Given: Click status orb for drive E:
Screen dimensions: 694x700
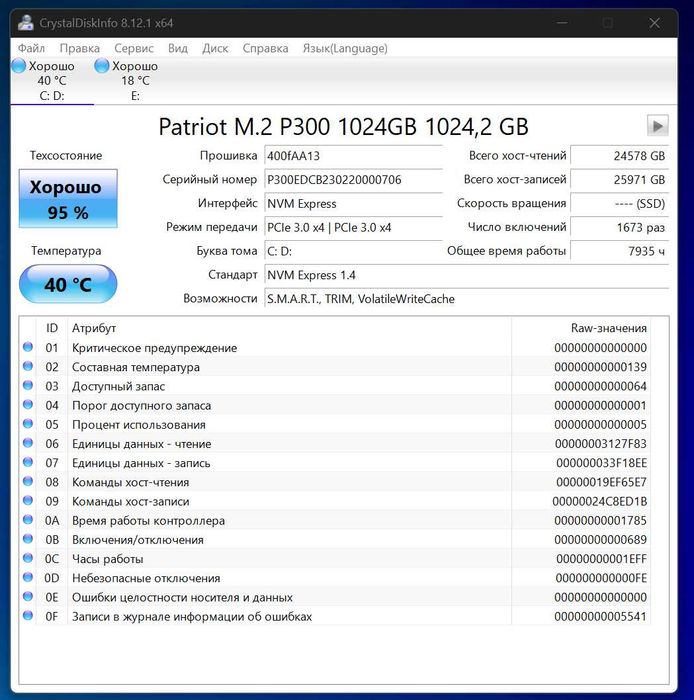Looking at the screenshot, I should [x=102, y=66].
